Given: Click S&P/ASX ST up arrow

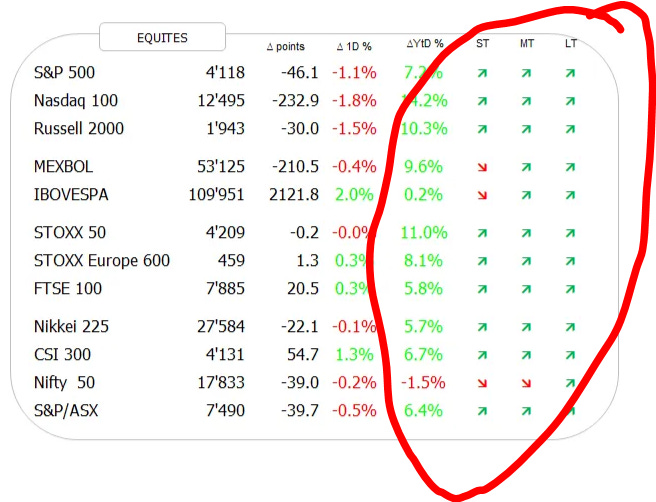Looking at the screenshot, I should point(482,411).
